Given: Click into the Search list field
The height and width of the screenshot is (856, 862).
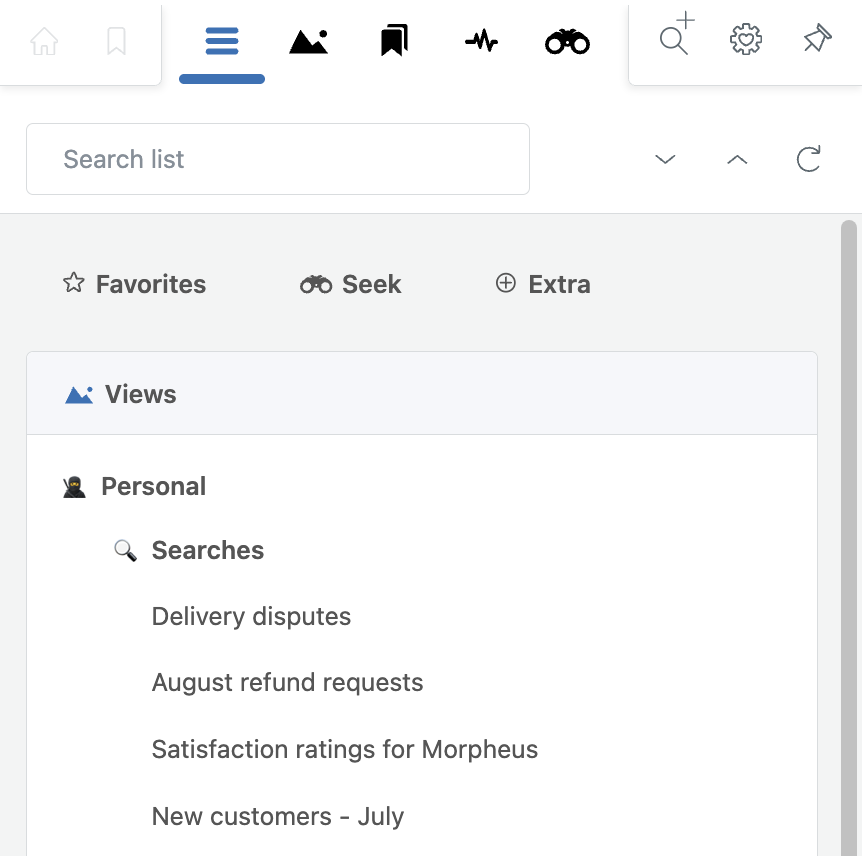Looking at the screenshot, I should tap(278, 159).
